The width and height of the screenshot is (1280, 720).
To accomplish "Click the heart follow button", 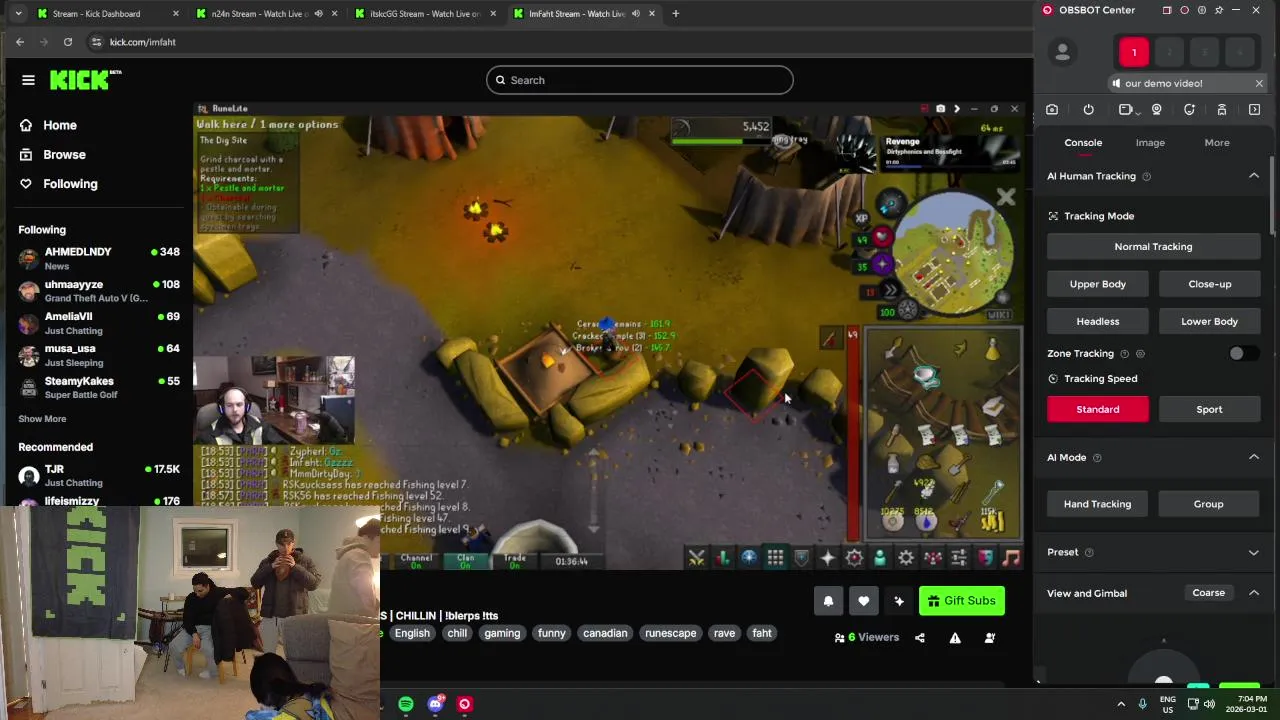I will point(863,601).
